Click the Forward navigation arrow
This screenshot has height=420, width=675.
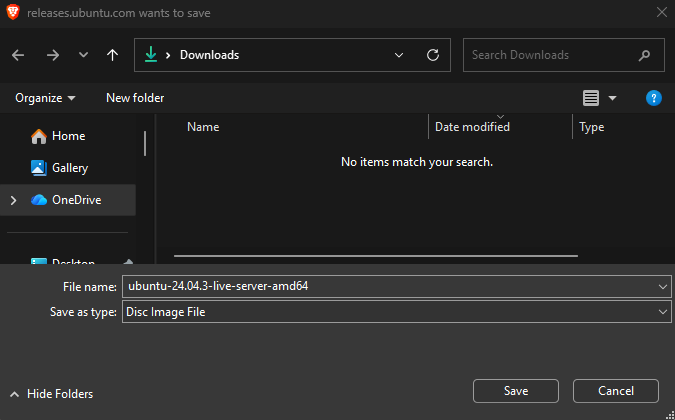(52, 55)
